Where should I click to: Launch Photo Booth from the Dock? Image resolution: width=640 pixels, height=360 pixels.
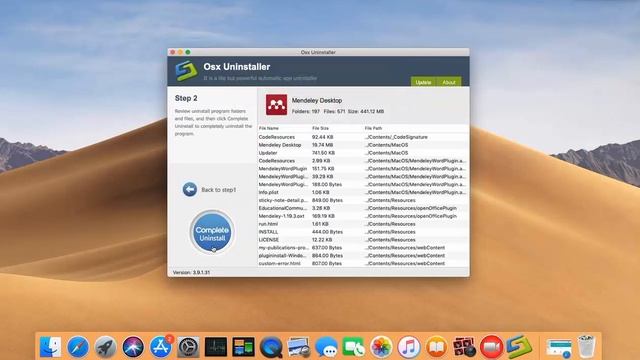point(464,347)
